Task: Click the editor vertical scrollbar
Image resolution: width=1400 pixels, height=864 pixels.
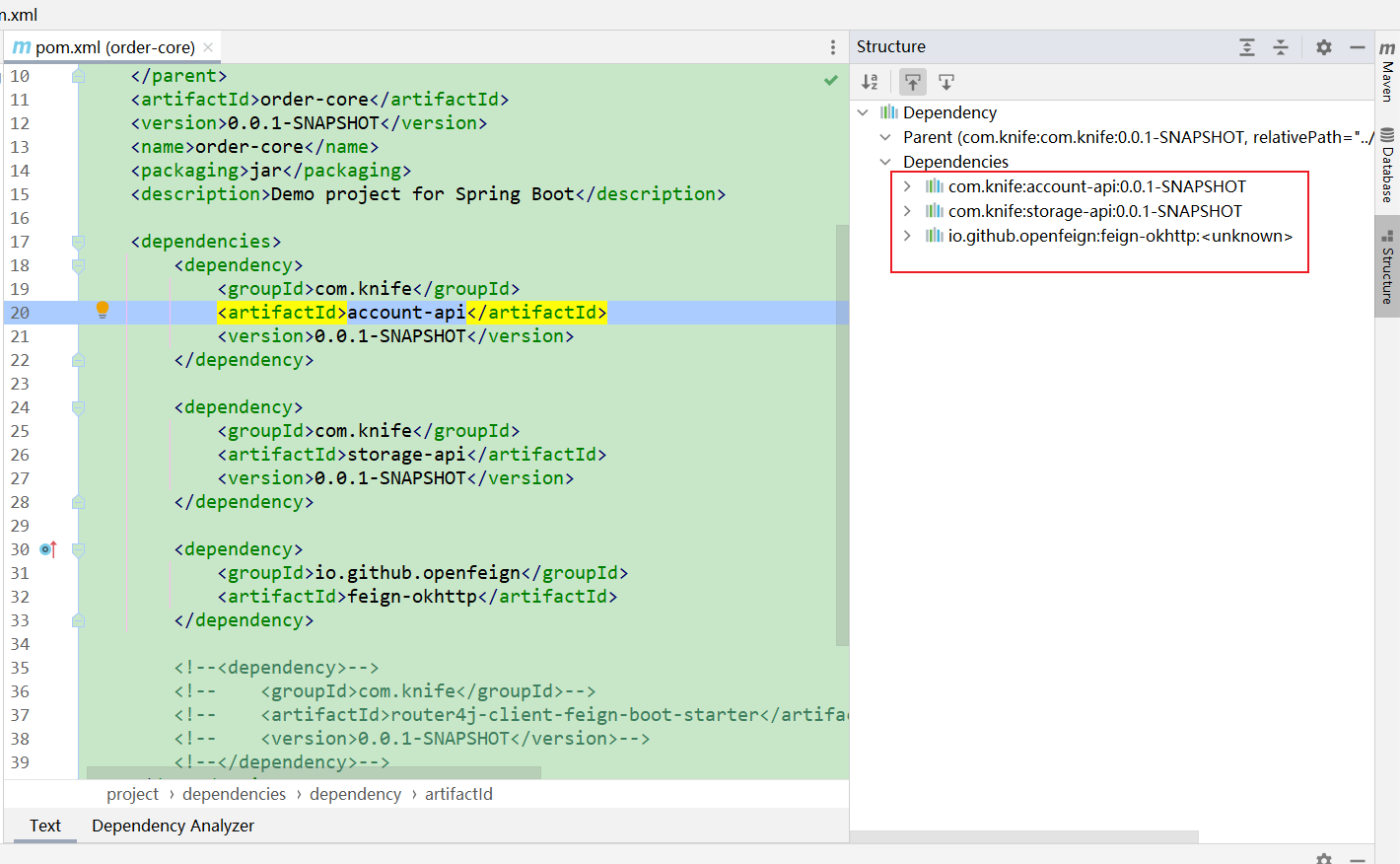Action: pyautogui.click(x=842, y=395)
